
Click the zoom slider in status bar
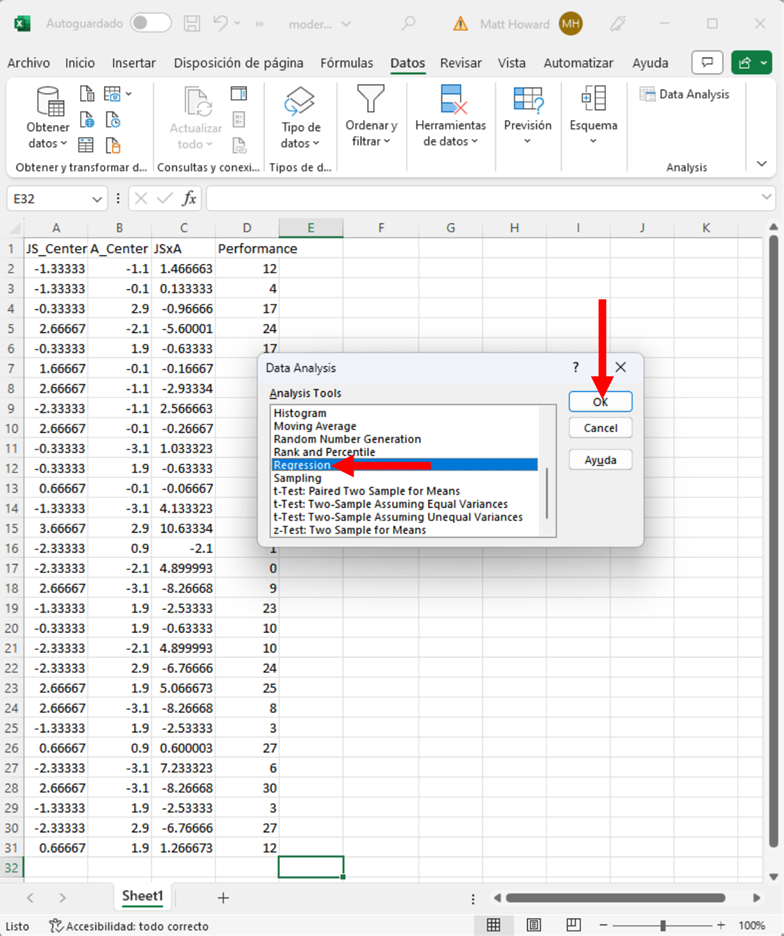coord(664,926)
